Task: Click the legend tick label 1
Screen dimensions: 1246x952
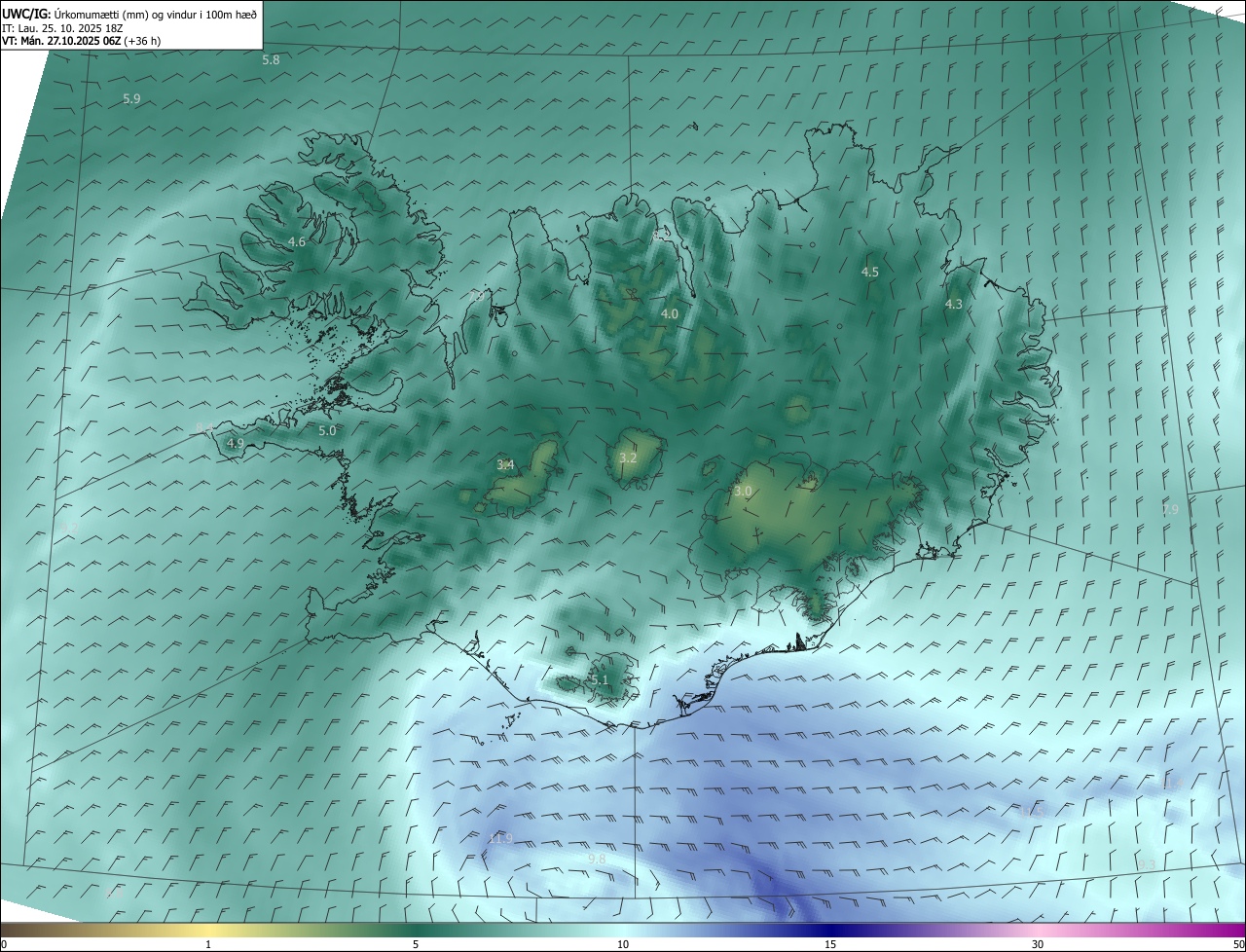Action: click(208, 945)
